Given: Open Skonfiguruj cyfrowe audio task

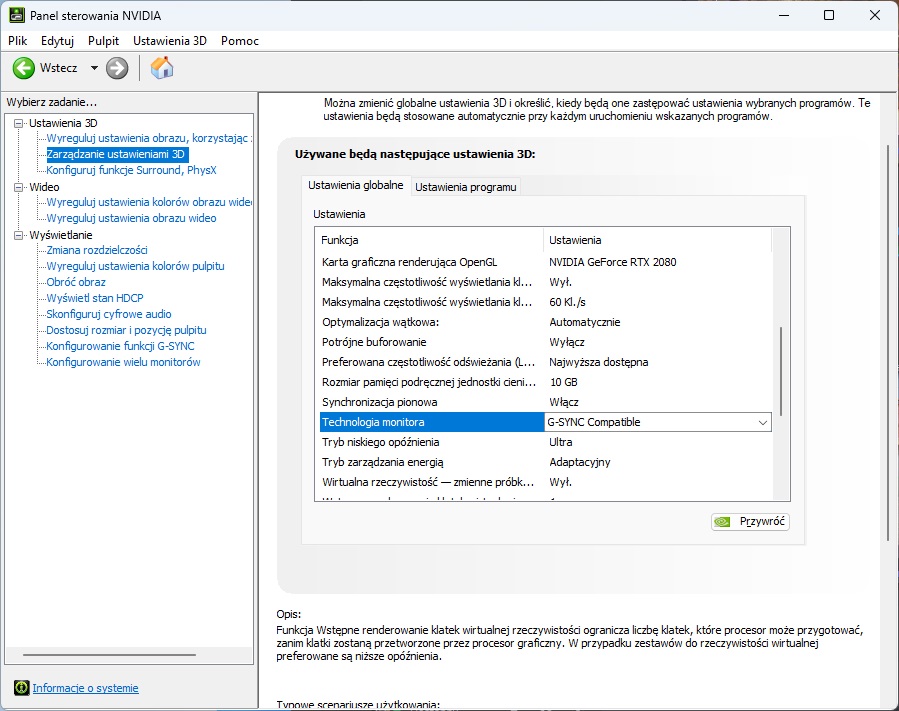Looking at the screenshot, I should [109, 314].
